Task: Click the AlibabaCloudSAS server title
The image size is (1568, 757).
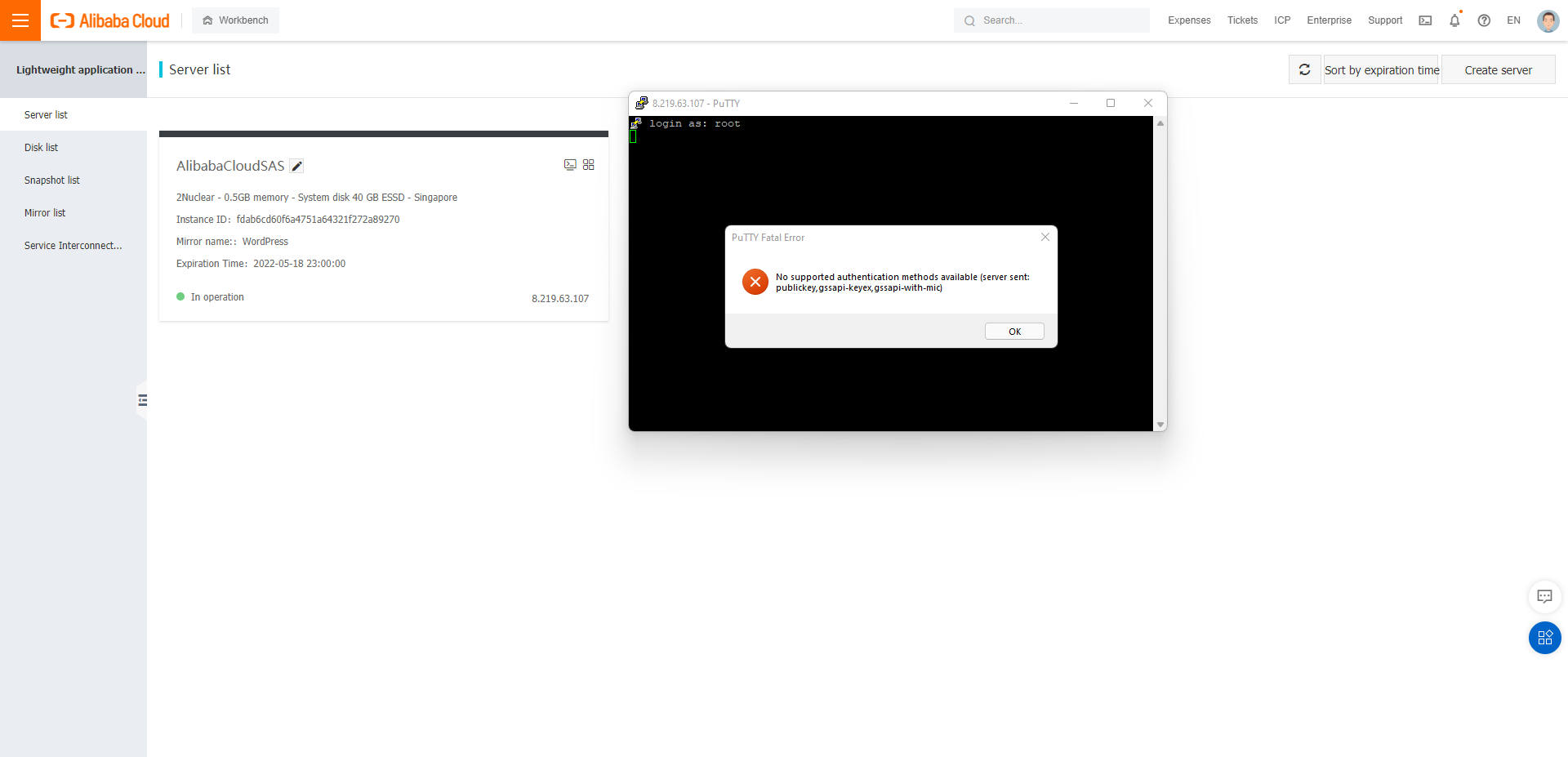Action: coord(230,166)
